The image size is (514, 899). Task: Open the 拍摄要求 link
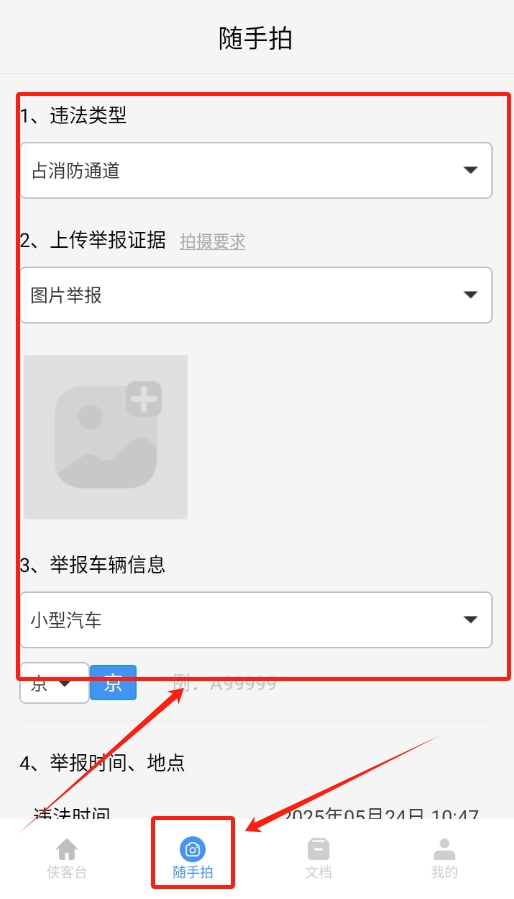coord(213,242)
